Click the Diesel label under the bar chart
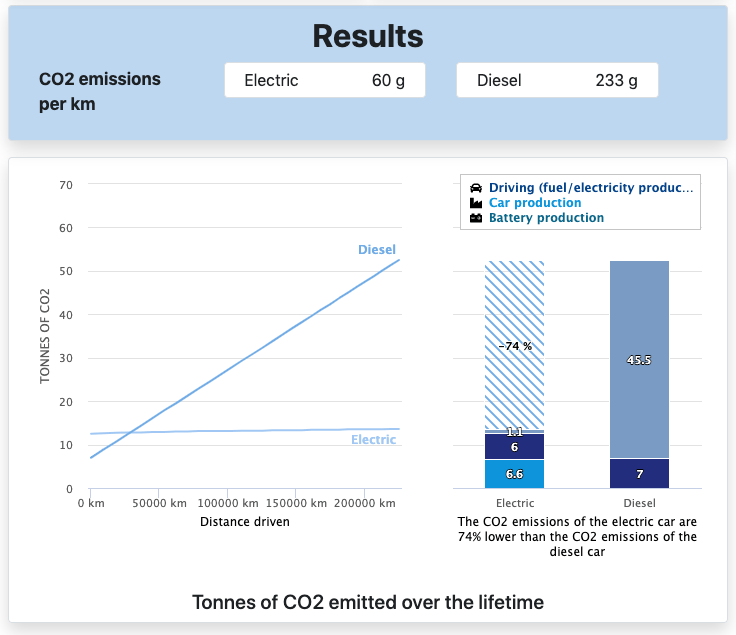Image resolution: width=736 pixels, height=635 pixels. [x=639, y=504]
